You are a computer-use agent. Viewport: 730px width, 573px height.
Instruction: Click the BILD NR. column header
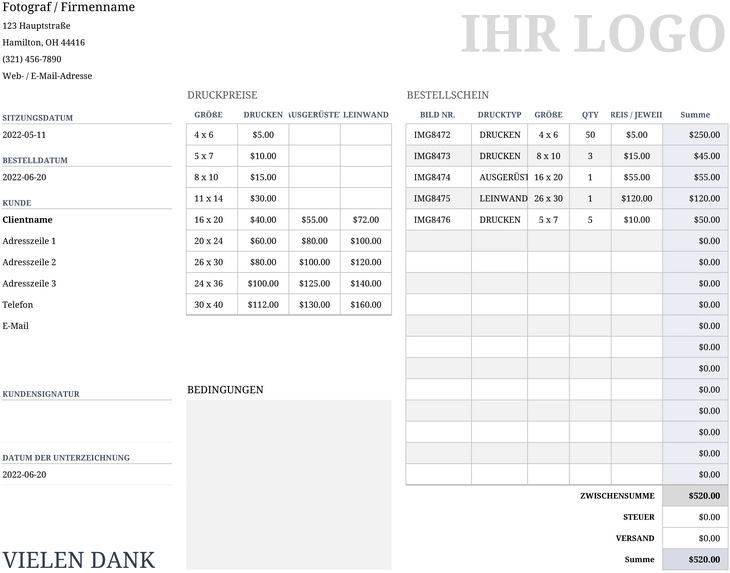[438, 115]
